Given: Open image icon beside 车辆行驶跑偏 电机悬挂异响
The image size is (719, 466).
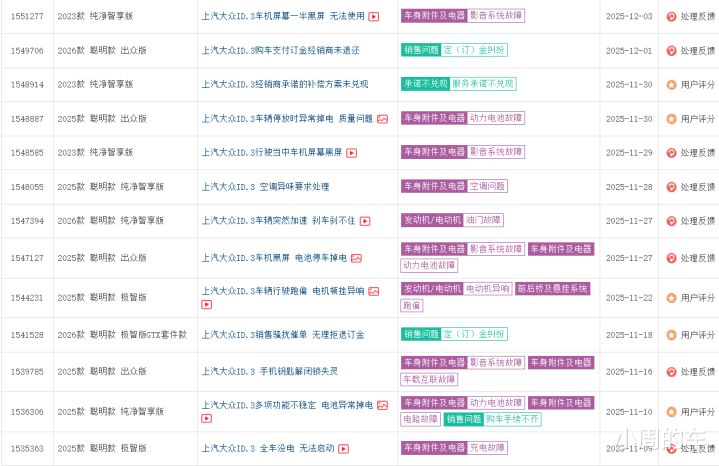Looking at the screenshot, I should (373, 292).
